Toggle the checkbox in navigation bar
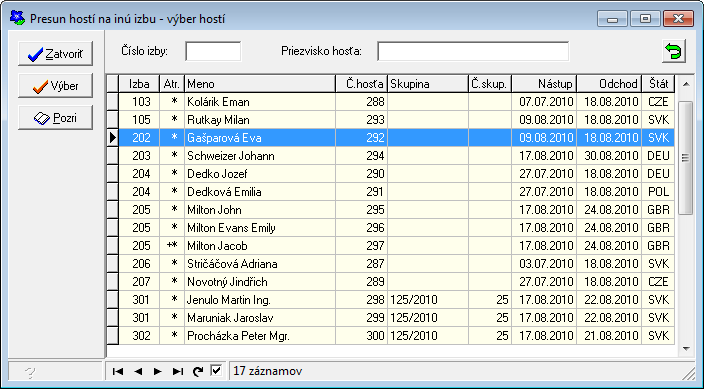Viewport: 704px width, 389px height. pyautogui.click(x=216, y=371)
